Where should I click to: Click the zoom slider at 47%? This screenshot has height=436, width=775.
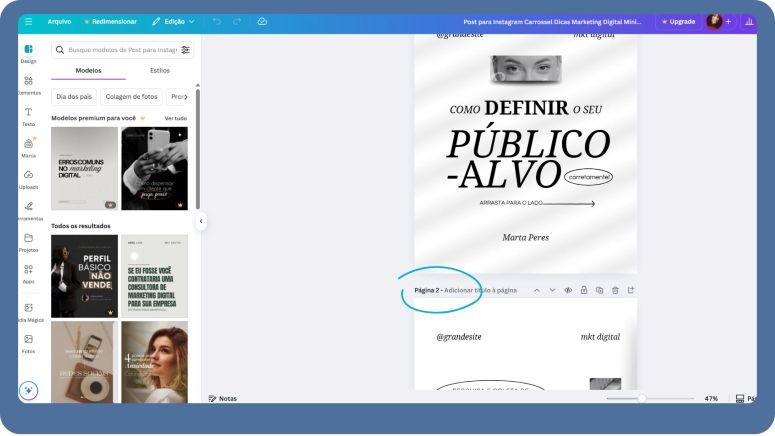coord(641,398)
